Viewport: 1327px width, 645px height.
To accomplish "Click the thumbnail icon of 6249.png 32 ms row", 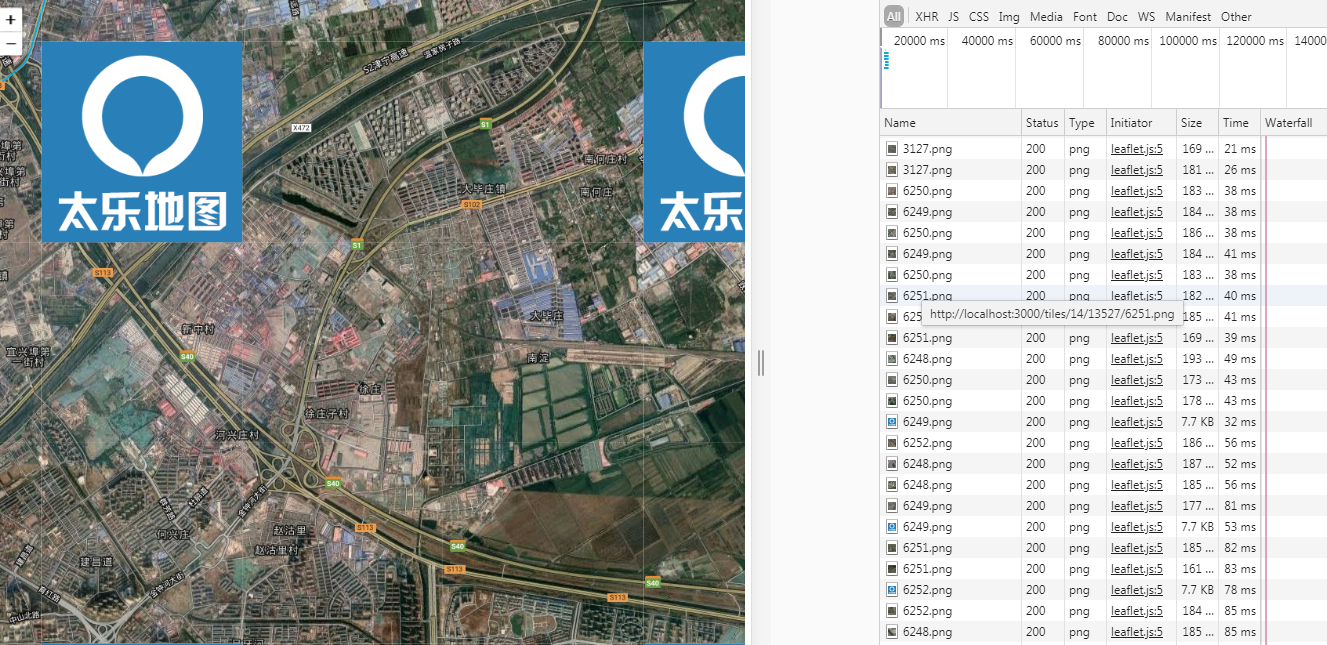I will (x=892, y=422).
